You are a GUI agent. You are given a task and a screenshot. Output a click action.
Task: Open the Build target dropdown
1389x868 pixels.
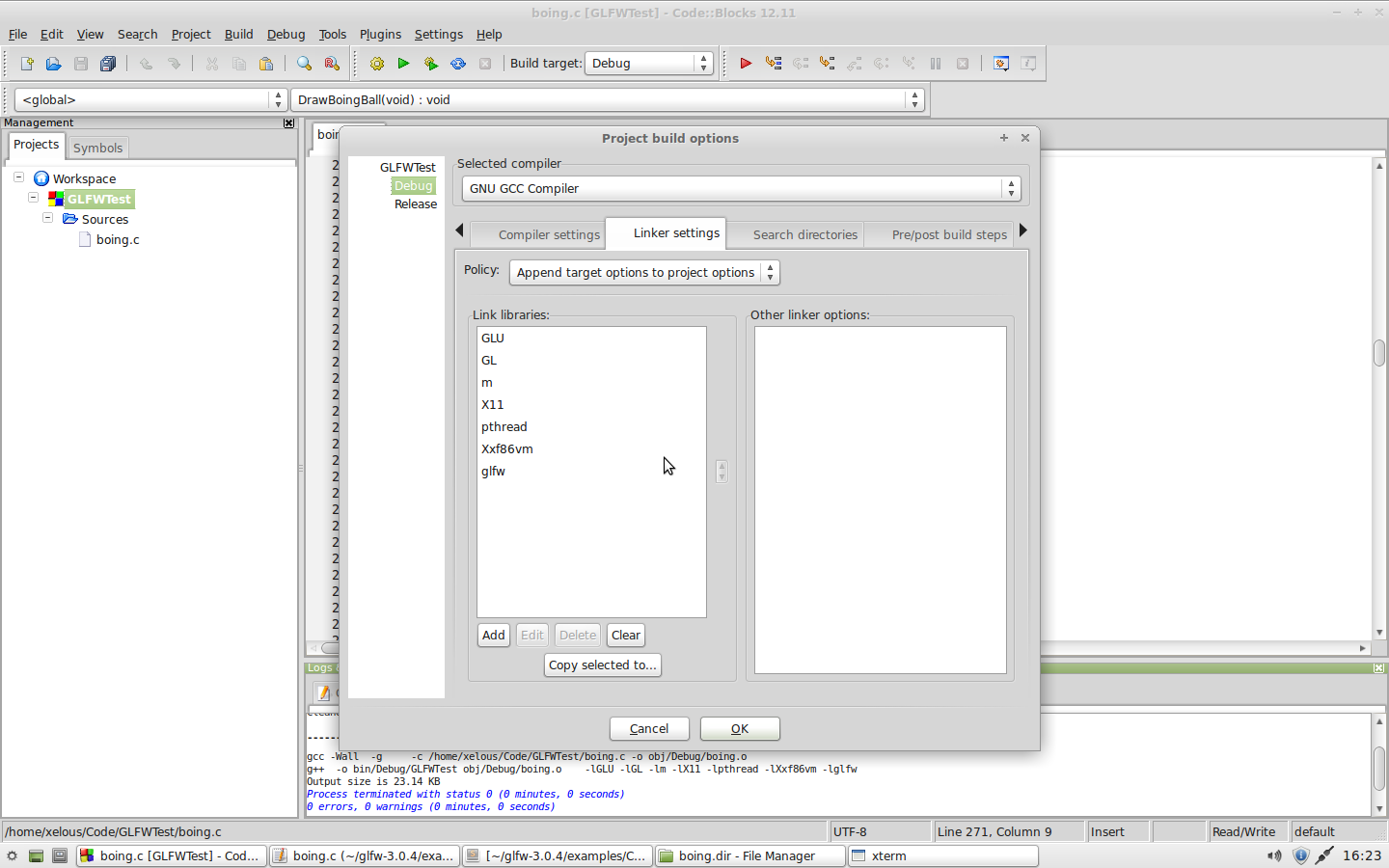[649, 64]
